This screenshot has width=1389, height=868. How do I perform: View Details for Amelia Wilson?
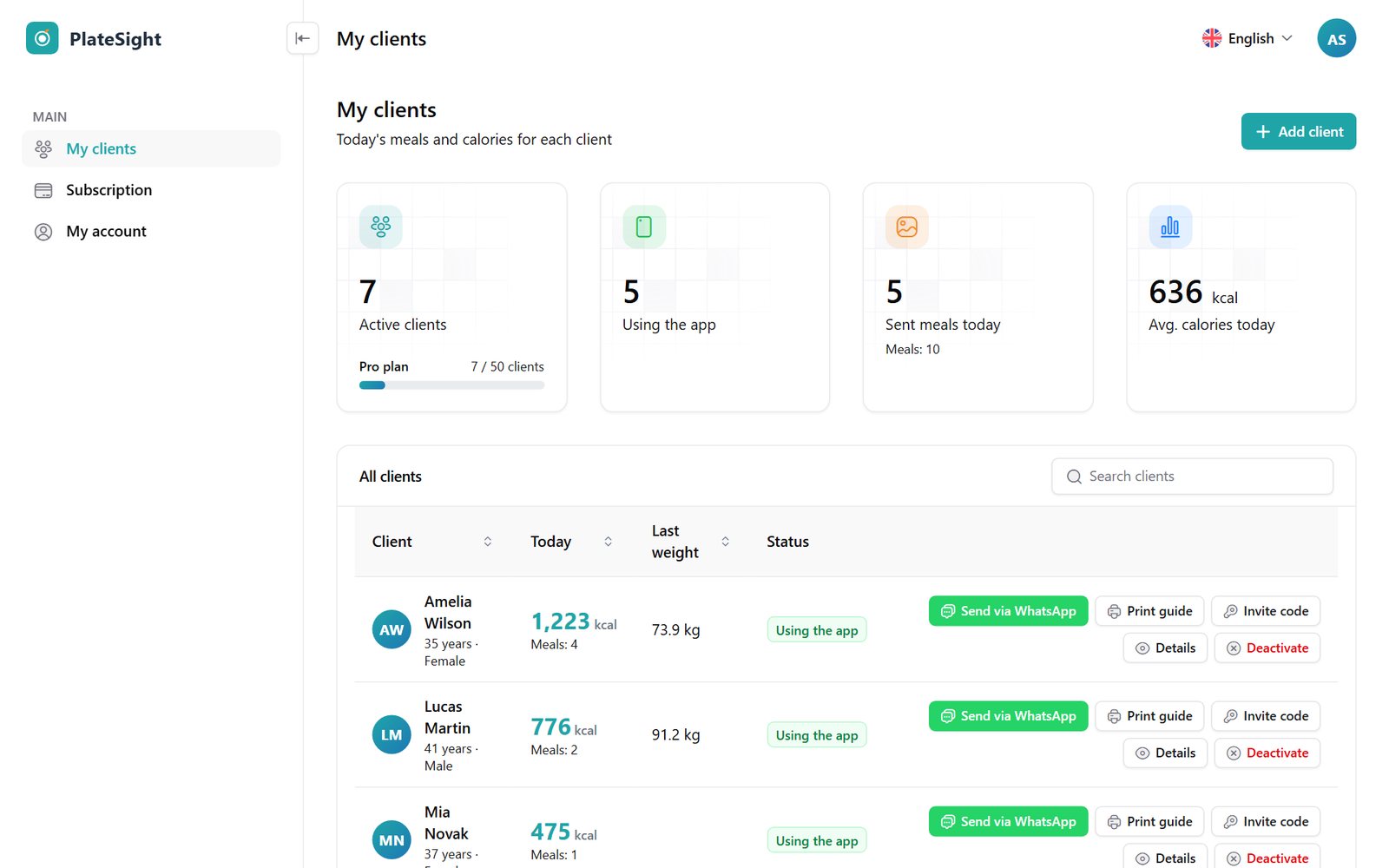1165,648
